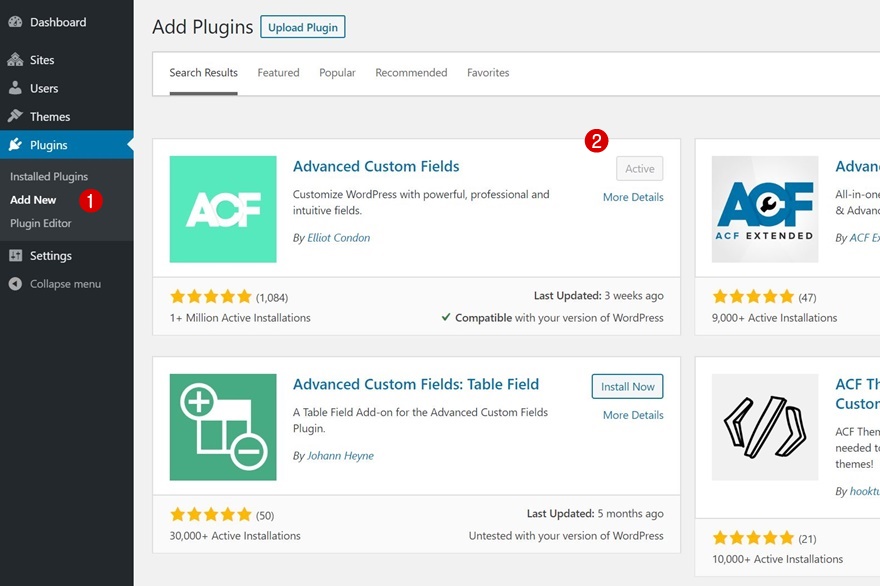Switch to the Featured tab

278,73
